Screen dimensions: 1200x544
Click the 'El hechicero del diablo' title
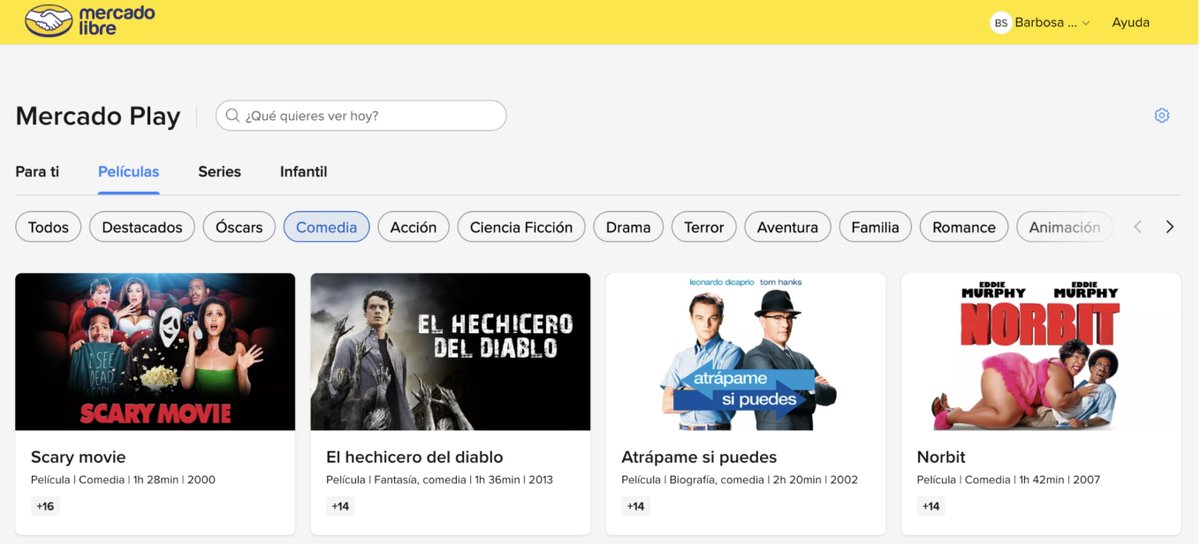point(414,457)
